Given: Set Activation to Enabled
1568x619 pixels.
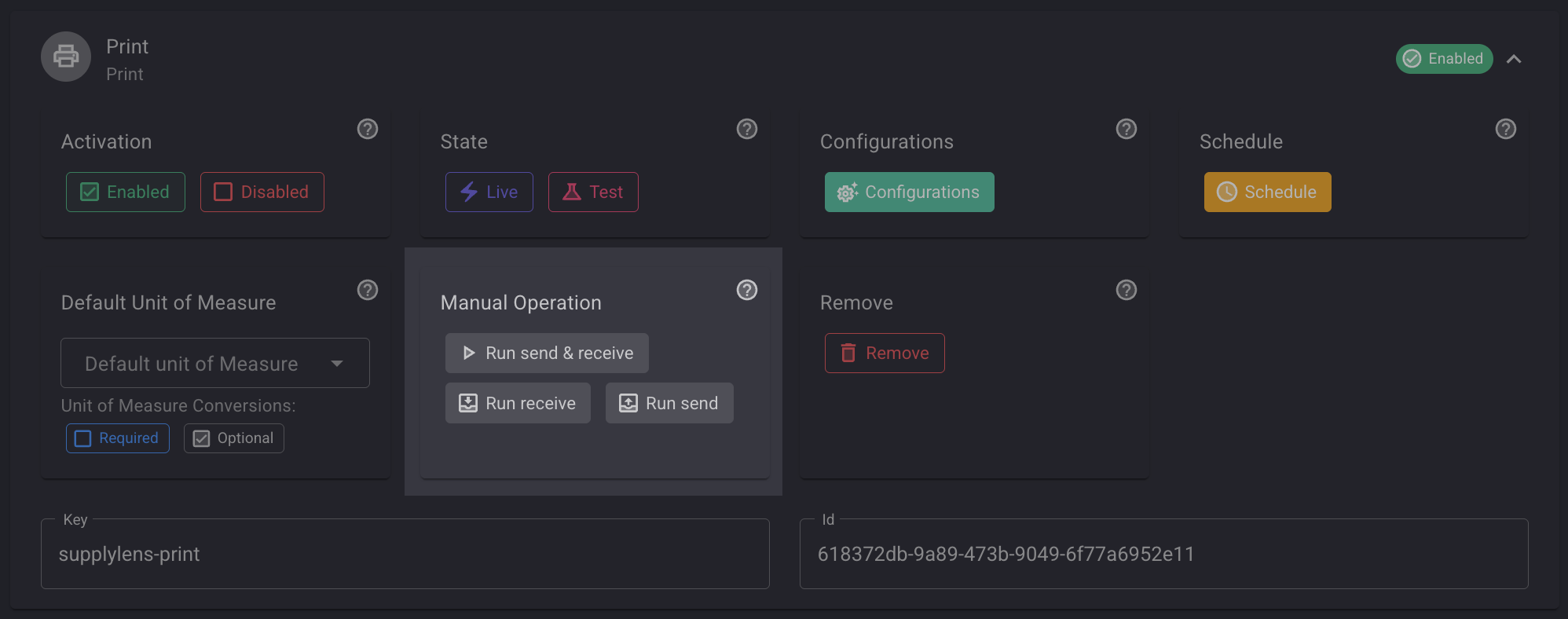Looking at the screenshot, I should [x=126, y=192].
